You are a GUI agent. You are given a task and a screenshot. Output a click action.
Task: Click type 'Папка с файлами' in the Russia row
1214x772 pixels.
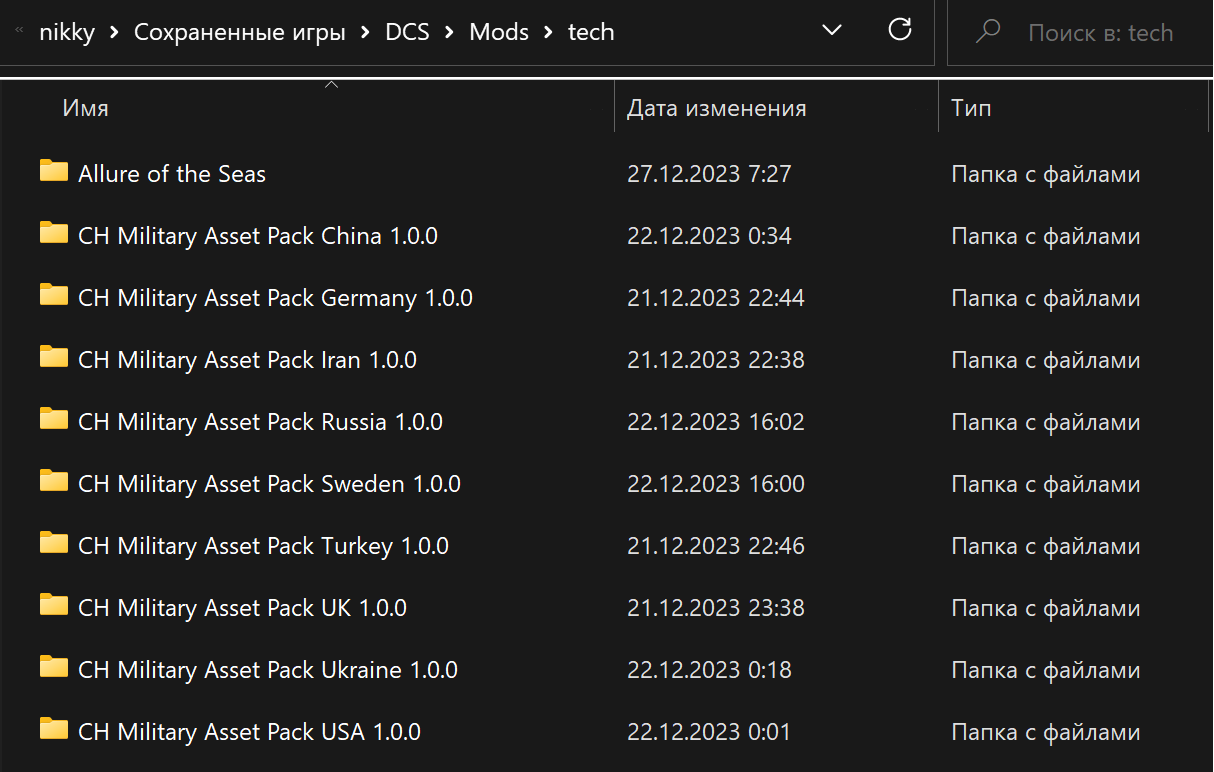pos(1046,422)
